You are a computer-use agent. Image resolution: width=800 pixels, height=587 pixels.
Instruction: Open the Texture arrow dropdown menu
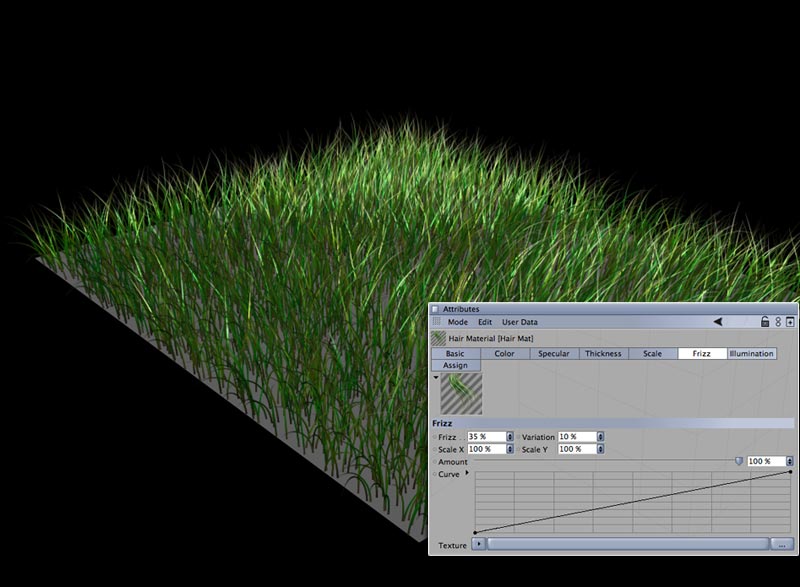click(x=478, y=544)
